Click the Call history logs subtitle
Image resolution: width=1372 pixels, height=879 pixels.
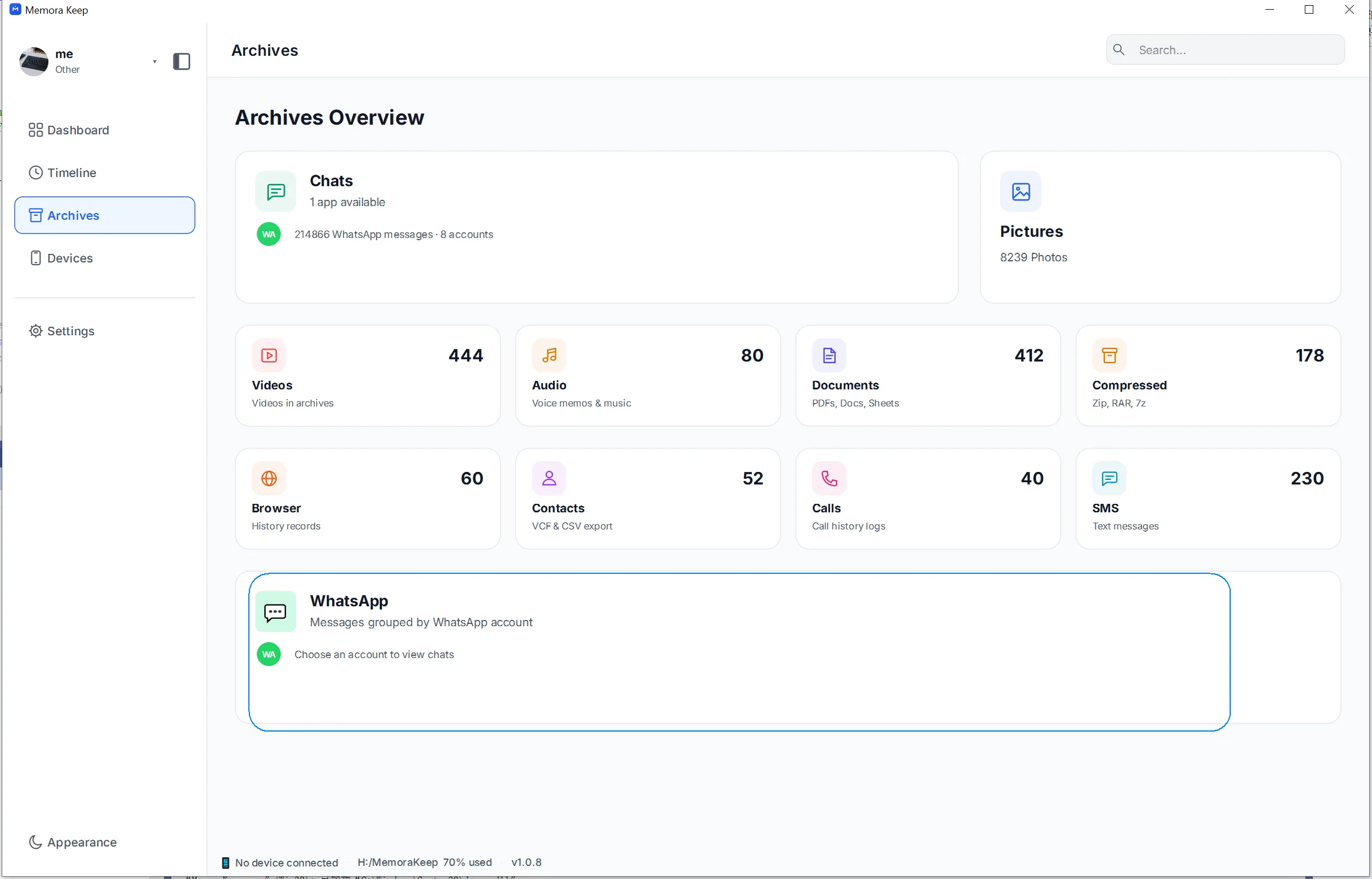(x=849, y=525)
